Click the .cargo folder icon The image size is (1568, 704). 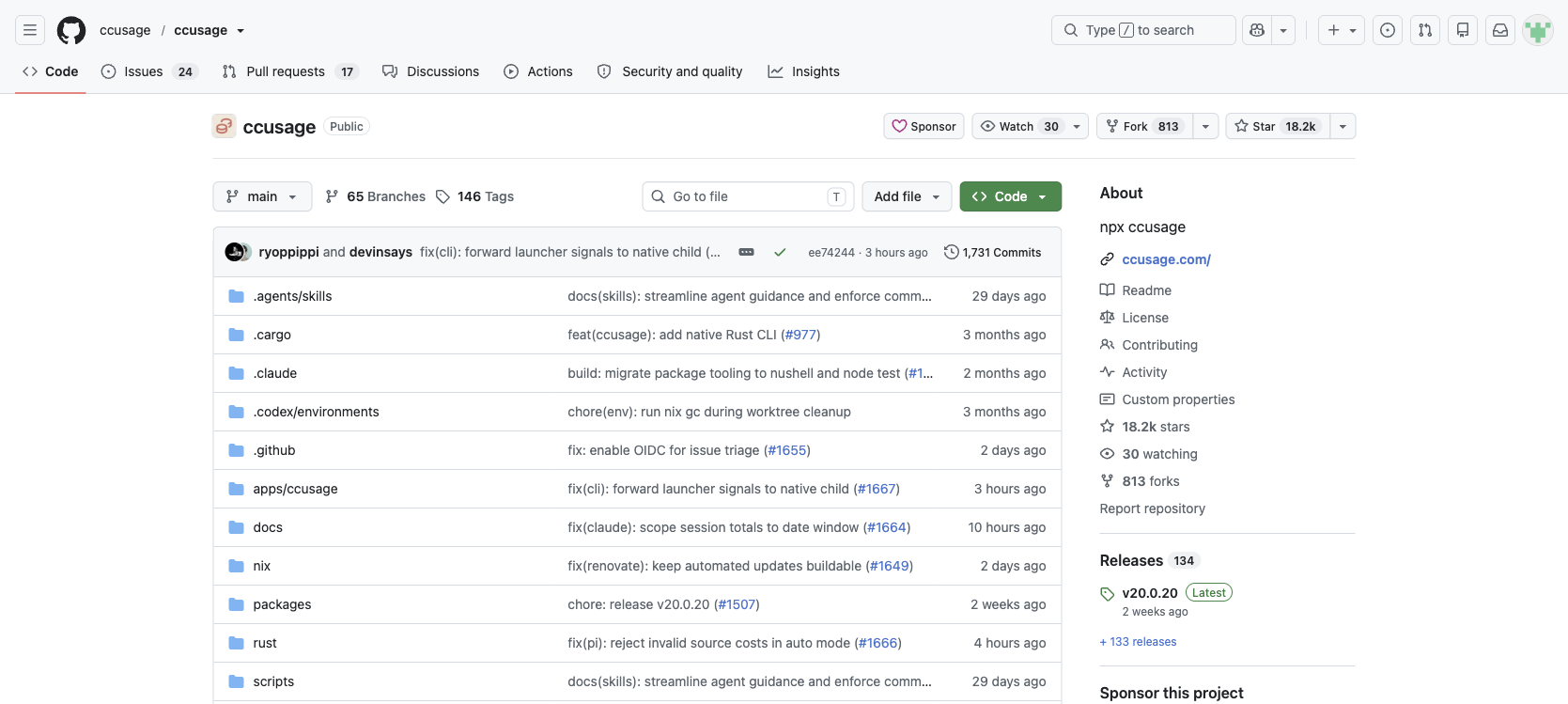tap(237, 335)
